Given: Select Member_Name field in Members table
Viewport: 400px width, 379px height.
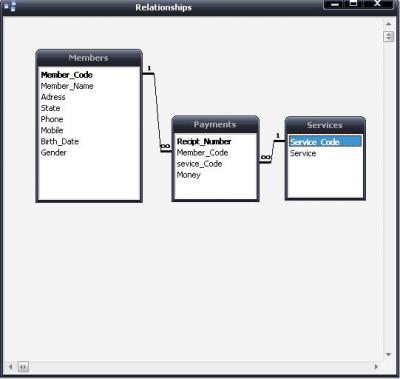Looking at the screenshot, I should click(67, 86).
